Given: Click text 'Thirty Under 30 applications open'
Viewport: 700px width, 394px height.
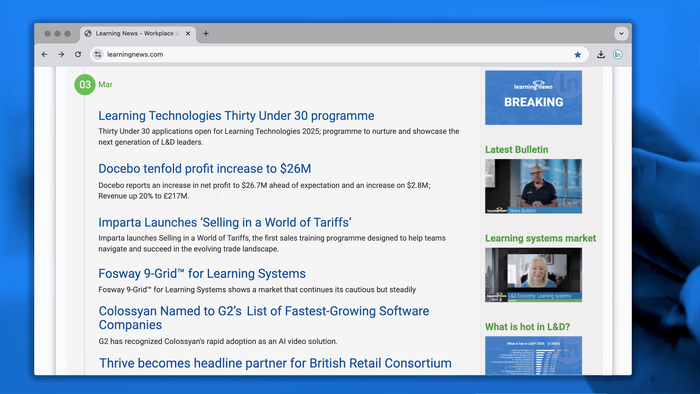Looking at the screenshot, I should 160,131.
